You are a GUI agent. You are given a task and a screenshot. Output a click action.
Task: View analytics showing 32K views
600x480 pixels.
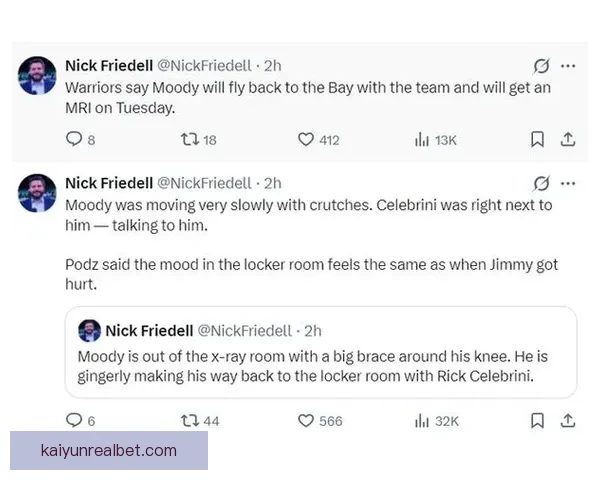coord(422,421)
